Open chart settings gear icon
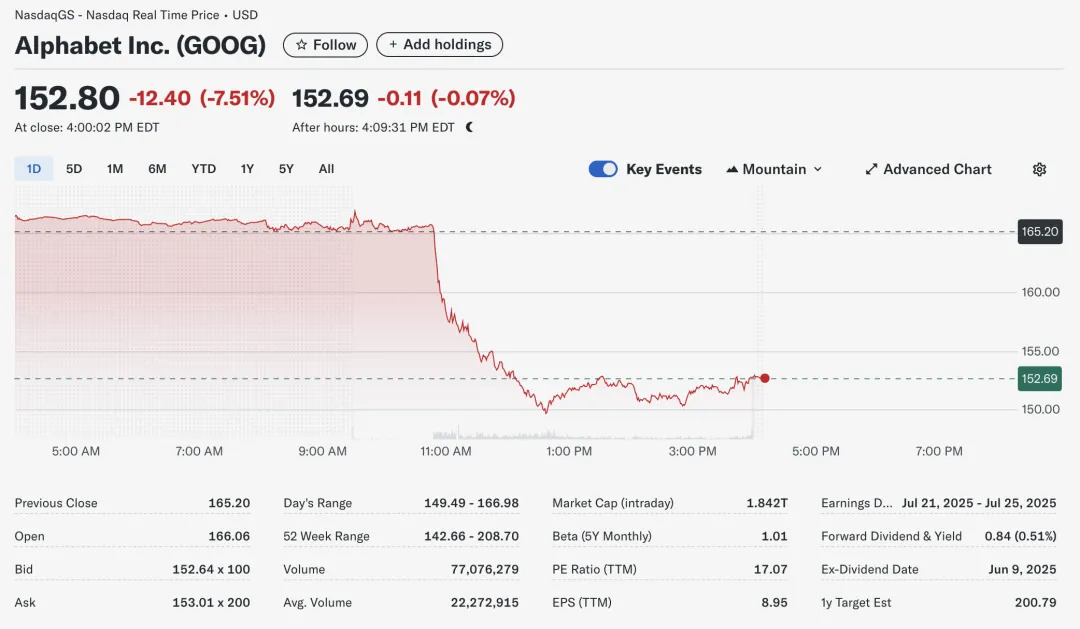This screenshot has height=629, width=1080. [x=1039, y=169]
